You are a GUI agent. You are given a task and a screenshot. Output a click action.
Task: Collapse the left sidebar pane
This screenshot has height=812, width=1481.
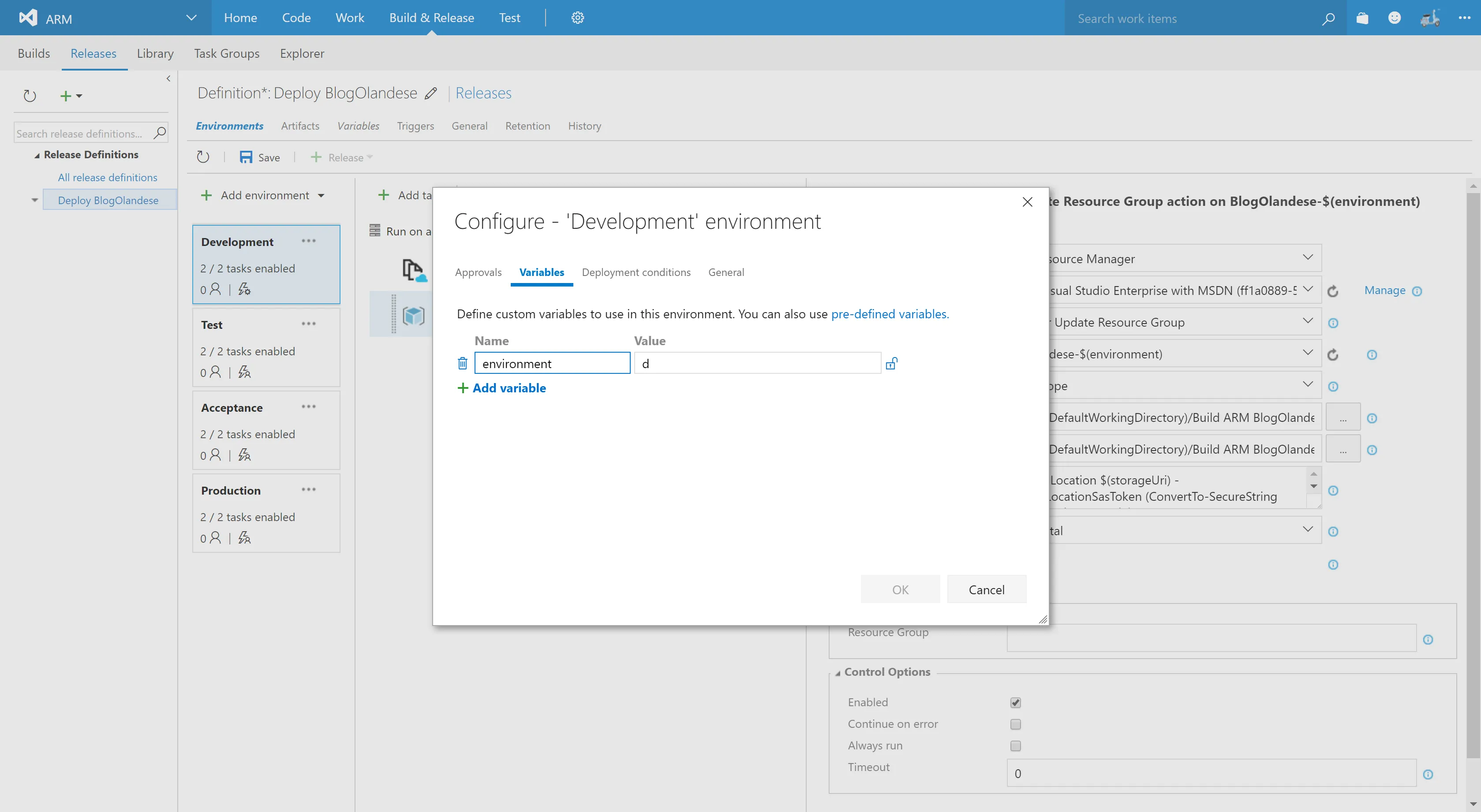coord(168,79)
